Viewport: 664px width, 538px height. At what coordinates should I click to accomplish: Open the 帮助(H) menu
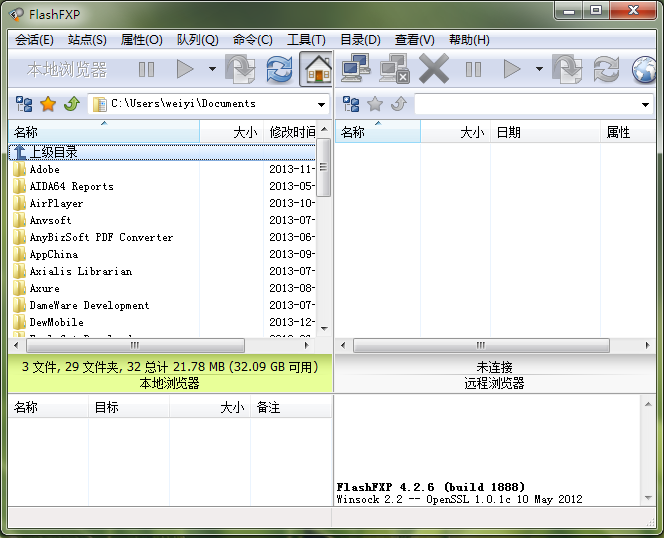469,40
